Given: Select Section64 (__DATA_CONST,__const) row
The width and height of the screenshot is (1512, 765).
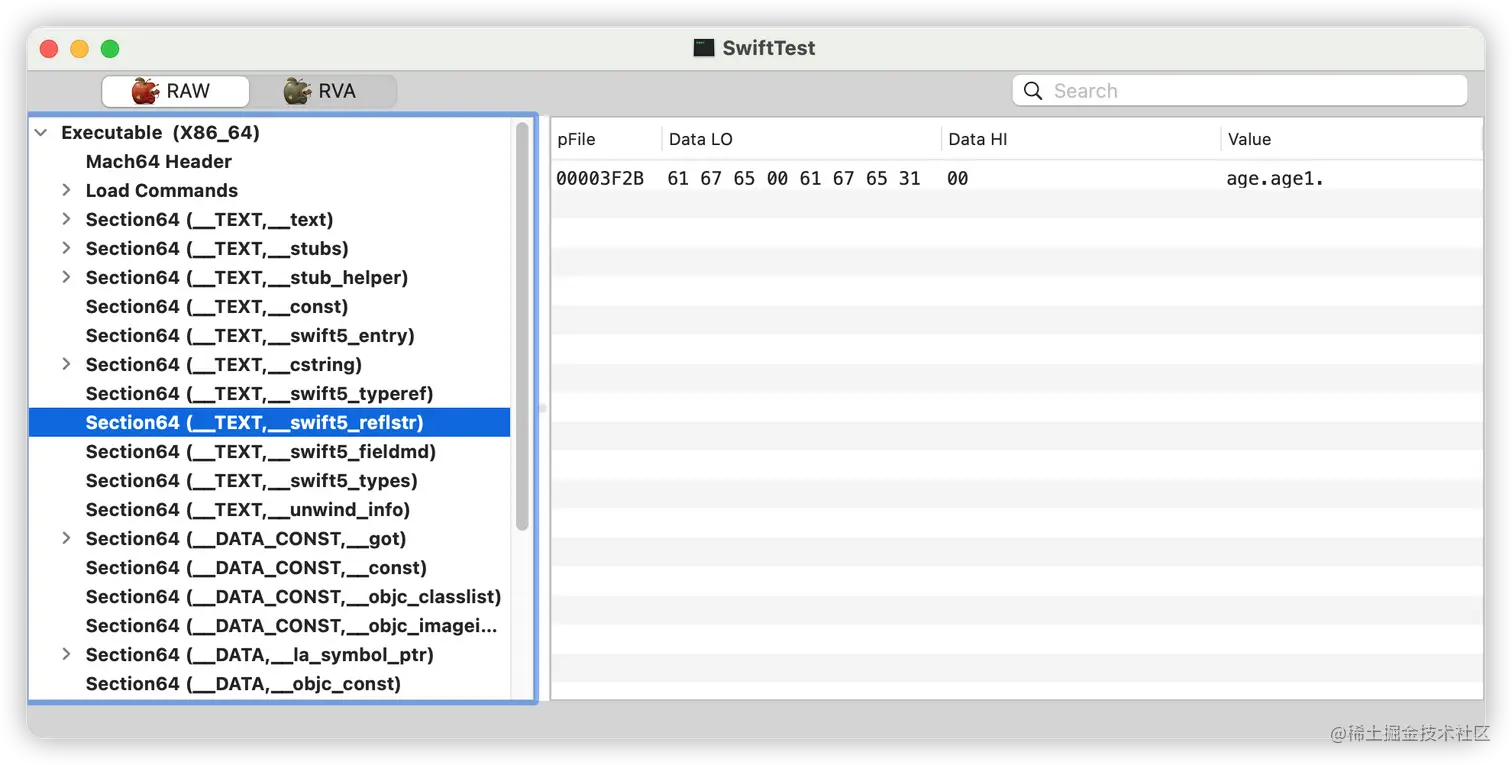Looking at the screenshot, I should (270, 567).
